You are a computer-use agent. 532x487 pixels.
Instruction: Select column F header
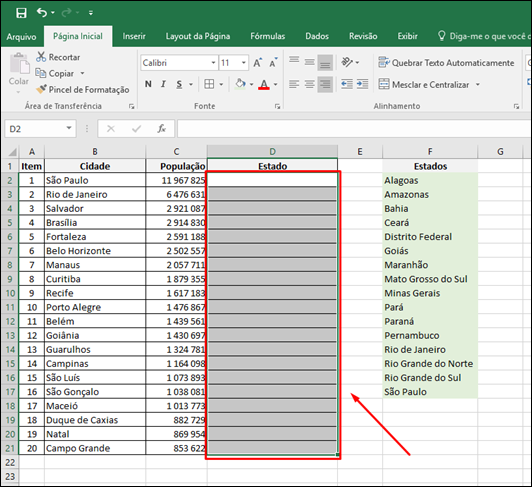[430, 152]
